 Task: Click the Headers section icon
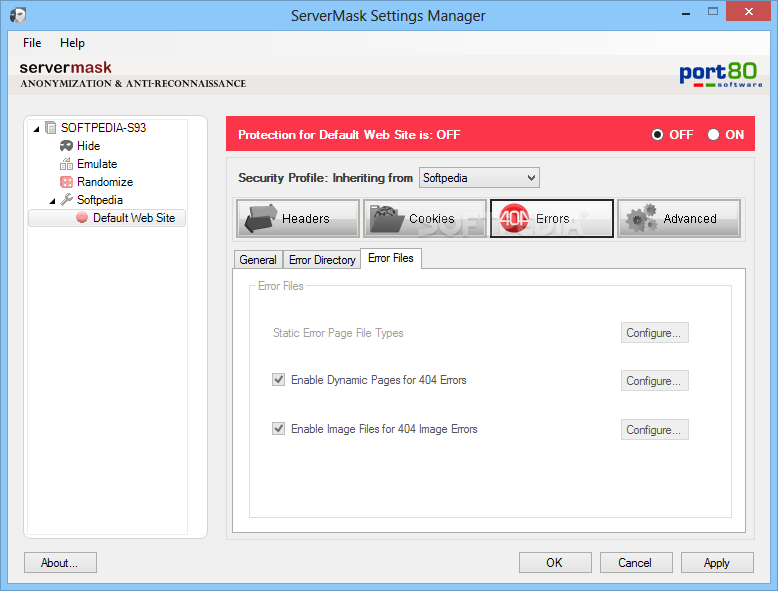tap(260, 218)
